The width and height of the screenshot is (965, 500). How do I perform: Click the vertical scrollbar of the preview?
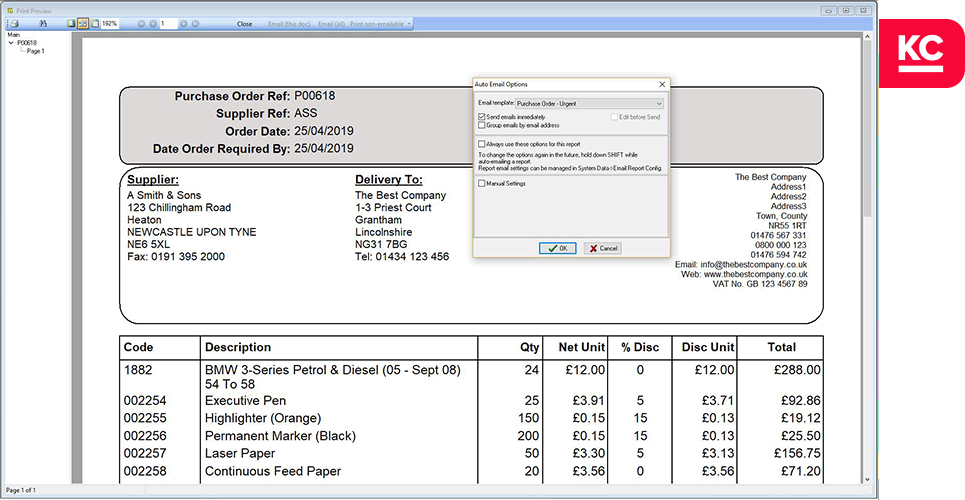pyautogui.click(x=867, y=257)
